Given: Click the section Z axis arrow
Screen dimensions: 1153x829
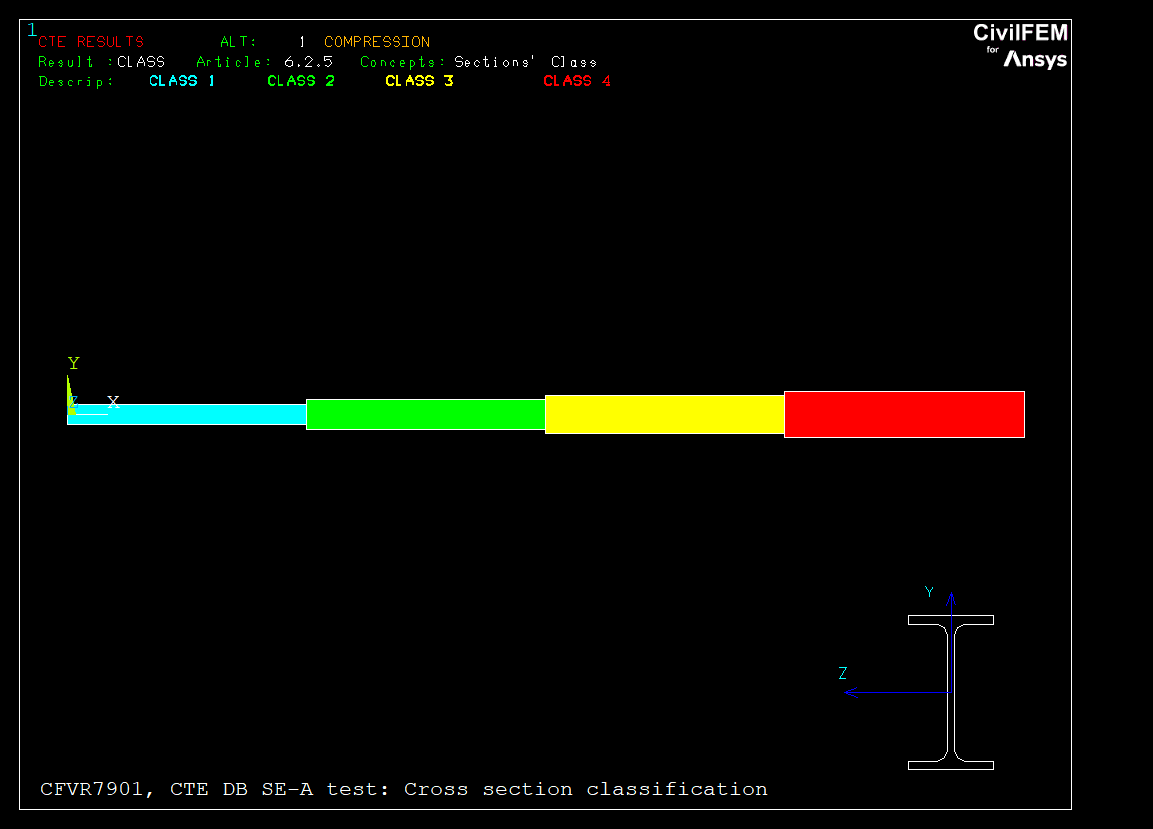Looking at the screenshot, I should point(897,692).
